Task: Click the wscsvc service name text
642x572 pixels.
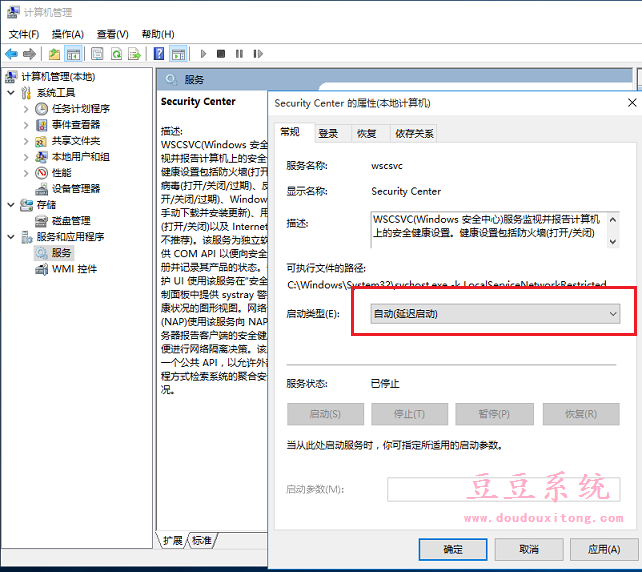Action: [387, 166]
